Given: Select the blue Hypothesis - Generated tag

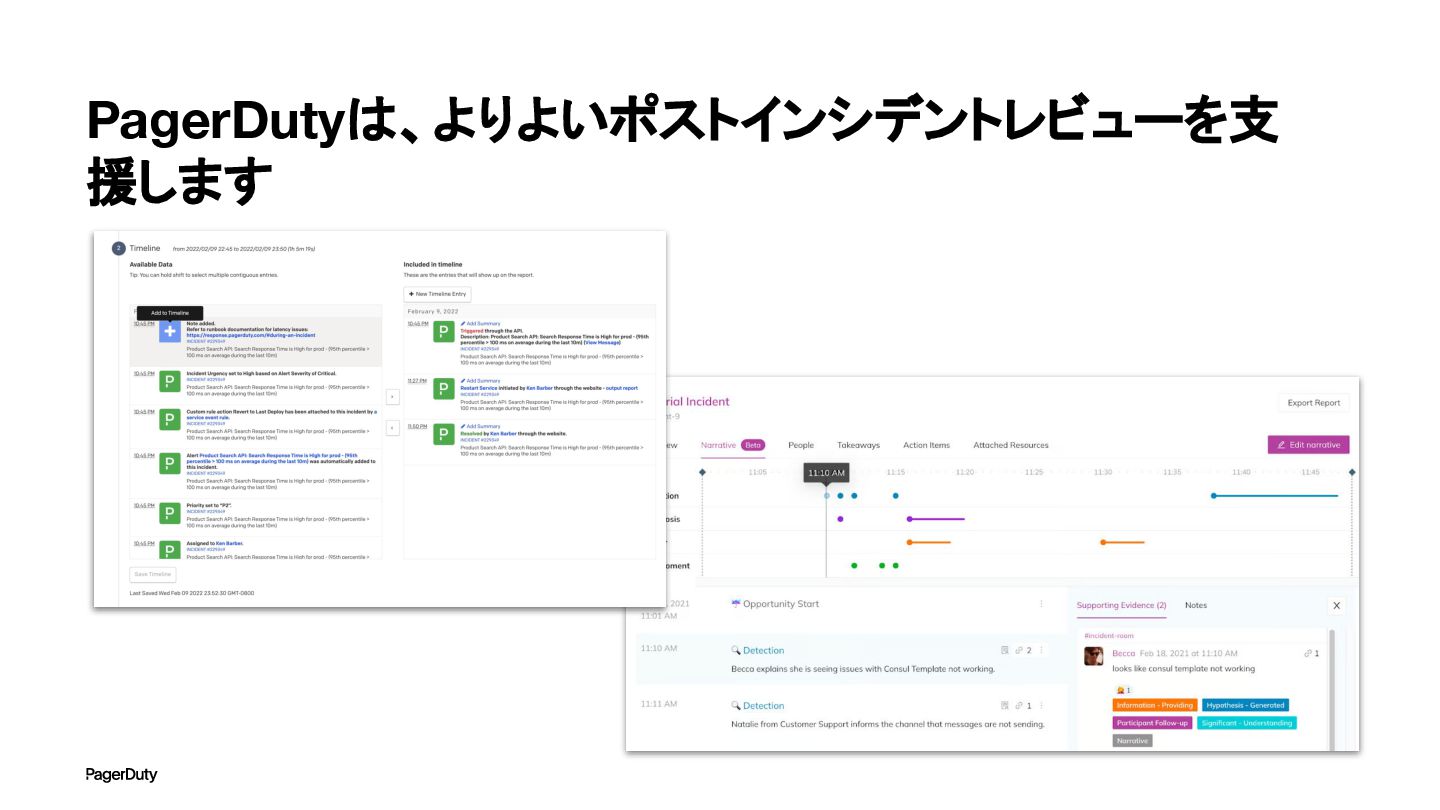Looking at the screenshot, I should [1246, 705].
